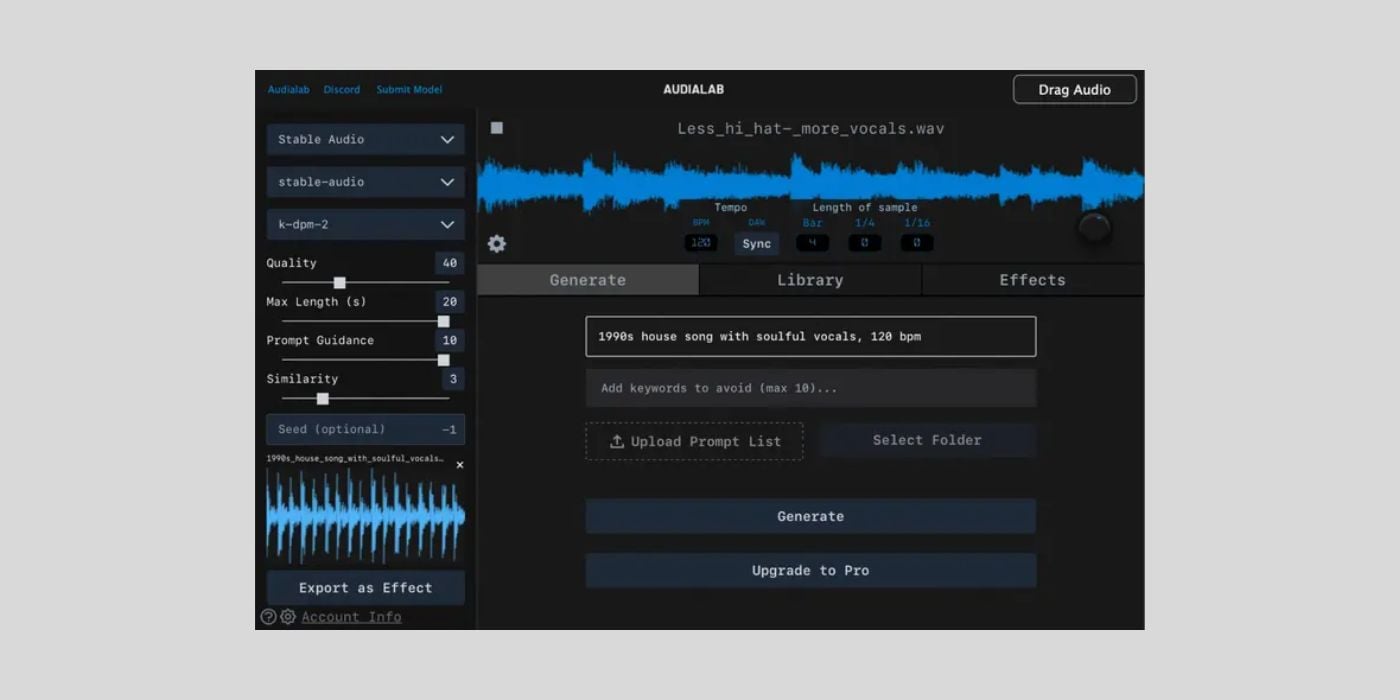Click the knob at the waveform's right edge
The image size is (1400, 700).
point(1097,228)
